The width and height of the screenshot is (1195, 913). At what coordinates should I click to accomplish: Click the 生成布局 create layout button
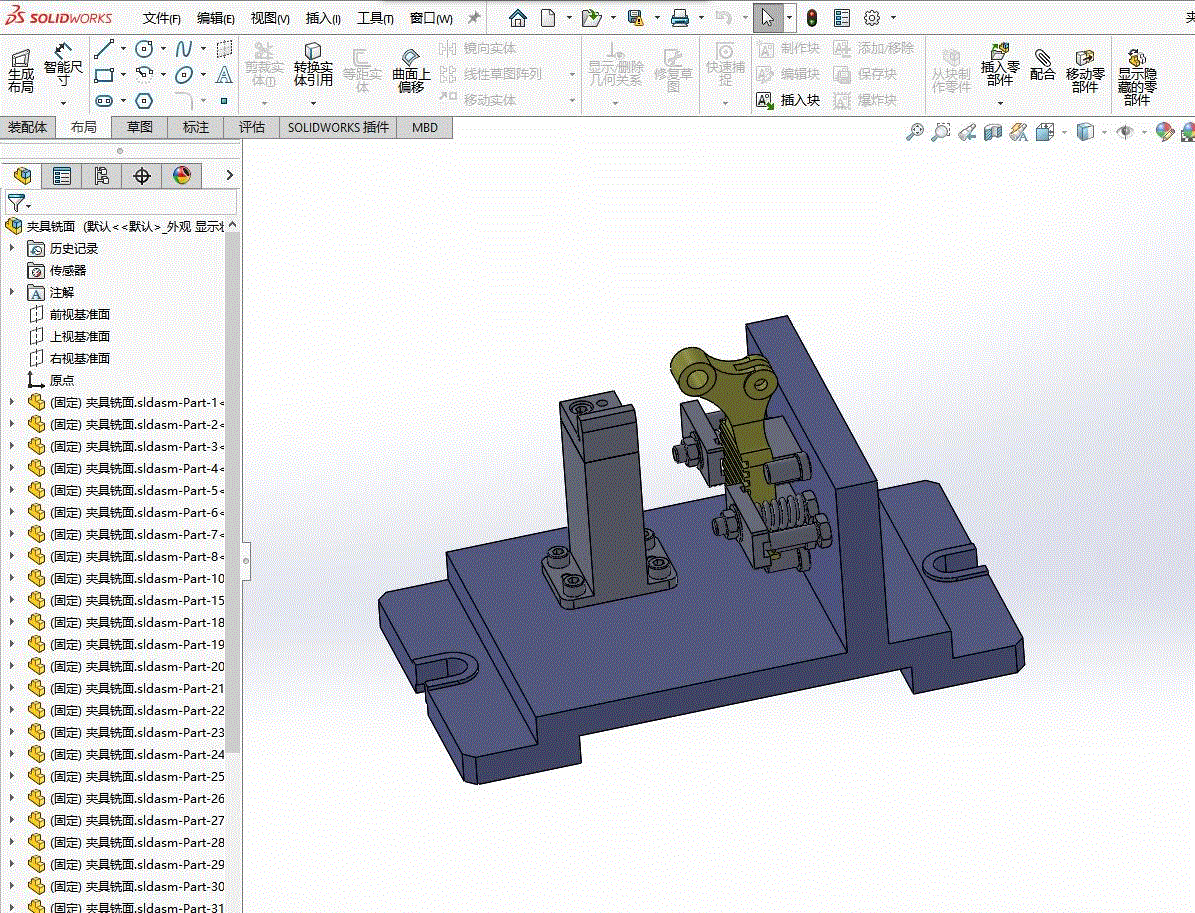[21, 70]
